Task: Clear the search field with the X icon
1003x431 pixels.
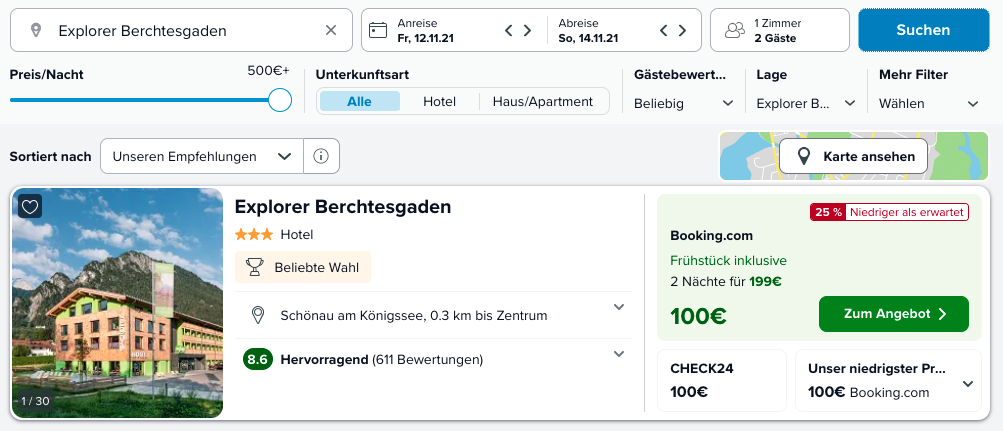Action: [x=331, y=30]
